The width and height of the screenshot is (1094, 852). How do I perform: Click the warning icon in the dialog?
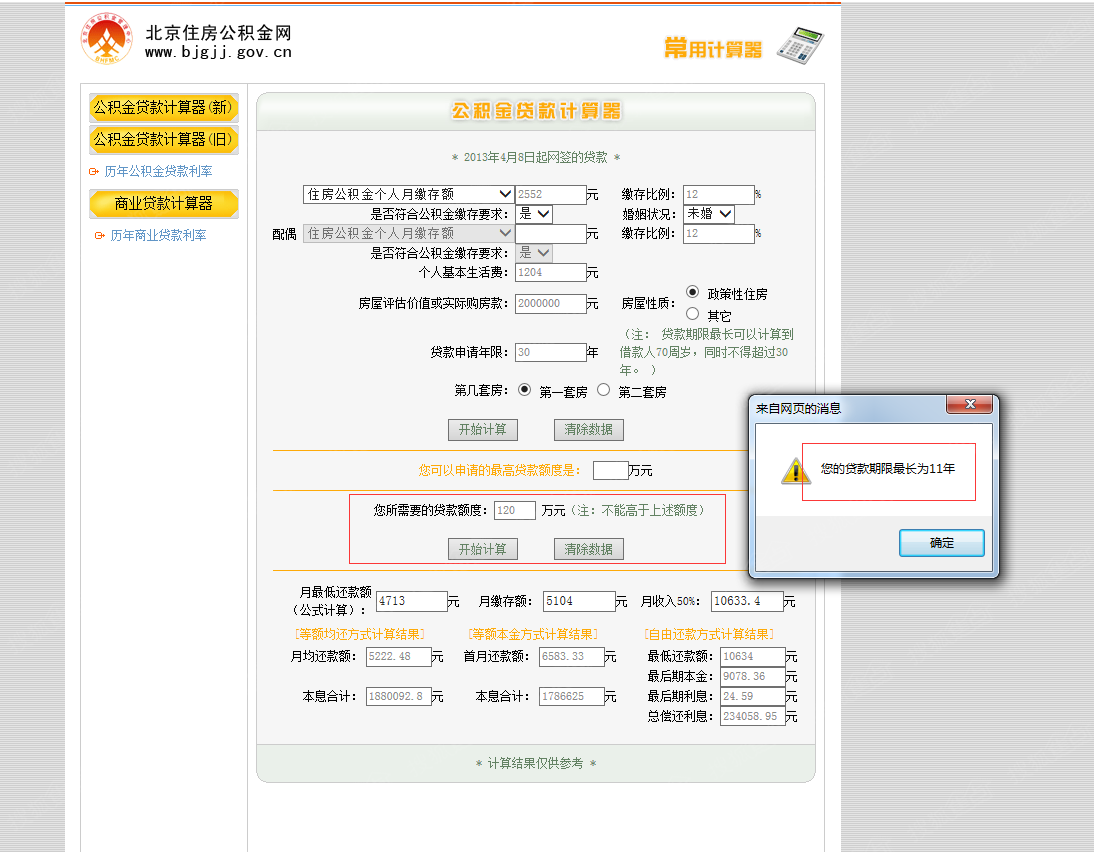[x=795, y=471]
